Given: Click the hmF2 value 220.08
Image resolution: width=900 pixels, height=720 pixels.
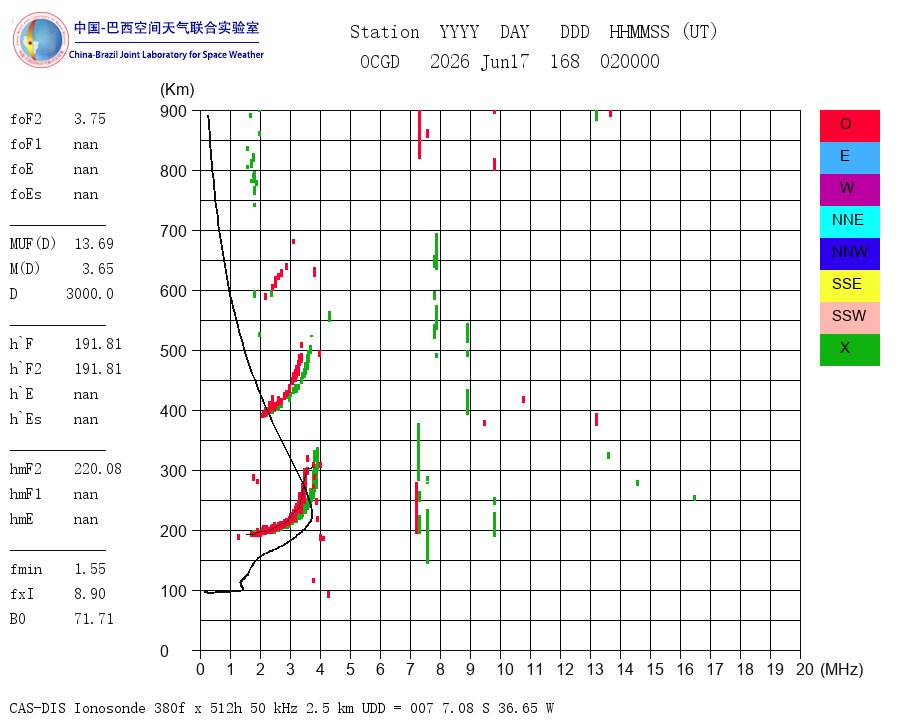Looking at the screenshot, I should [98, 469].
